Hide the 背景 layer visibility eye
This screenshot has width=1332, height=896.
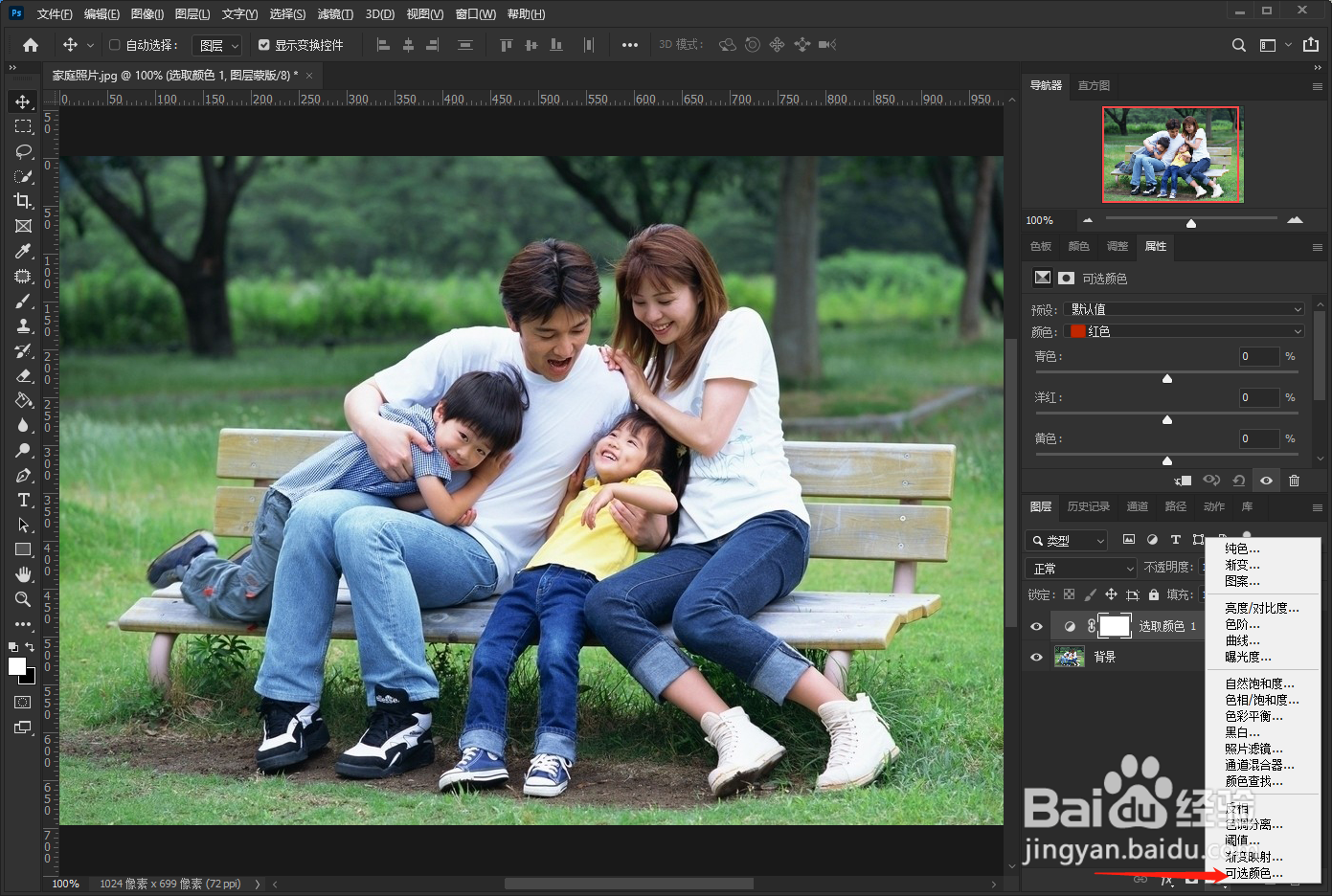pos(1036,658)
